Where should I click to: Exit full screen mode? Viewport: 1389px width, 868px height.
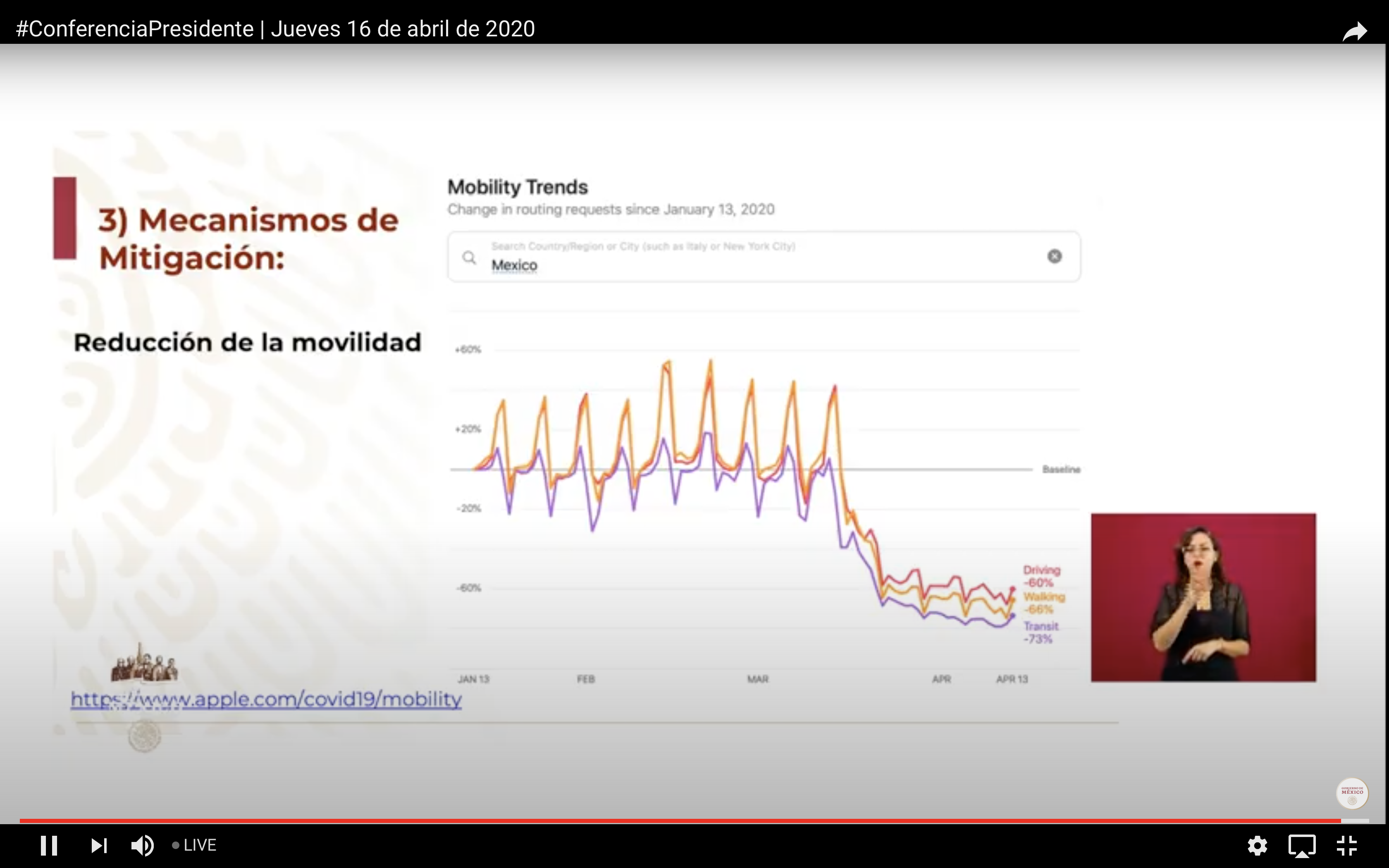(1346, 845)
